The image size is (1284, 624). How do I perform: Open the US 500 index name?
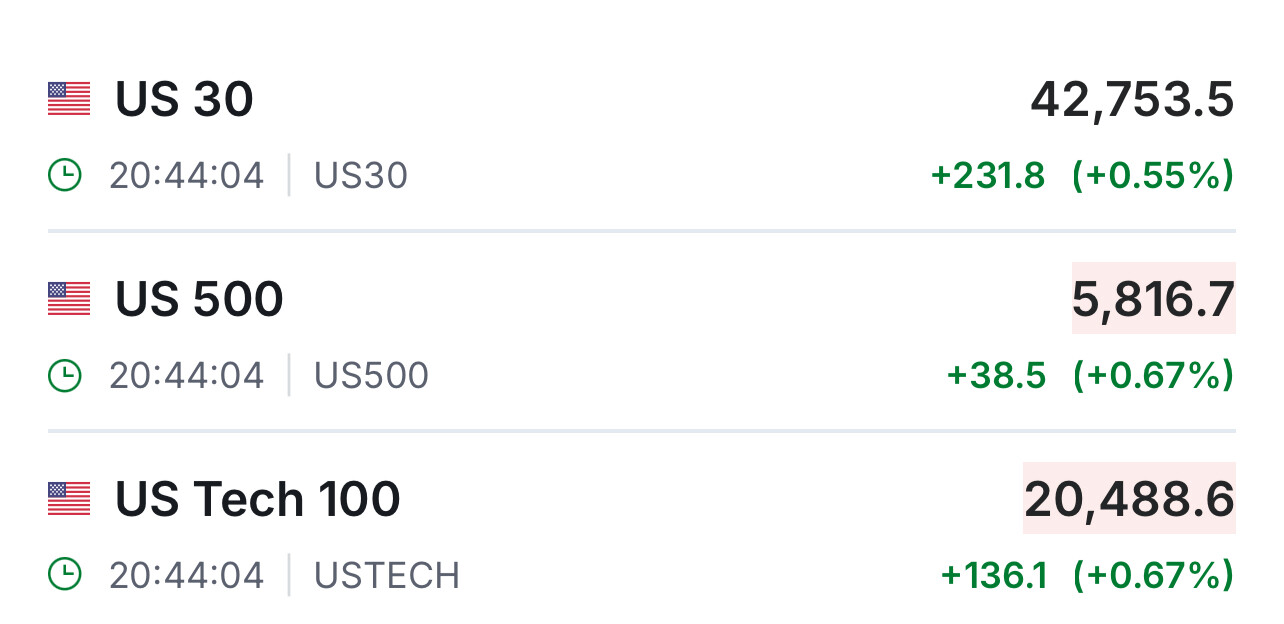pos(199,299)
